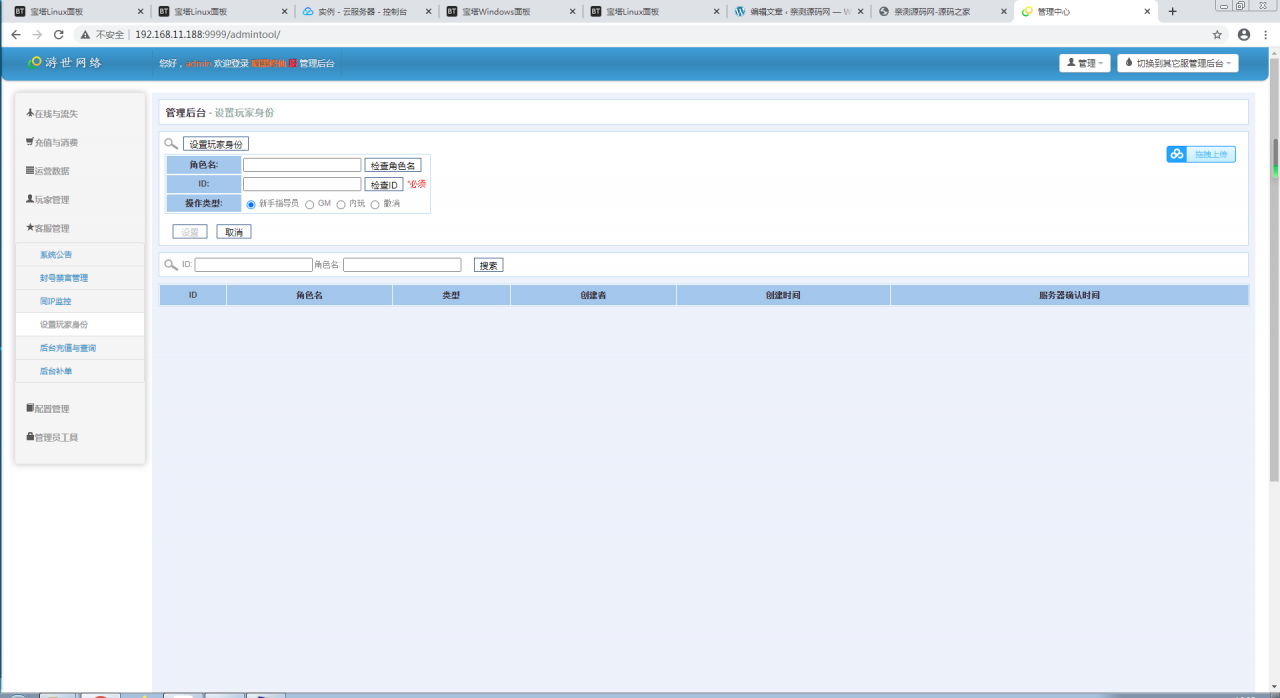Click the 游世网络 logo
Screen dimensions: 1280x698
(65, 62)
